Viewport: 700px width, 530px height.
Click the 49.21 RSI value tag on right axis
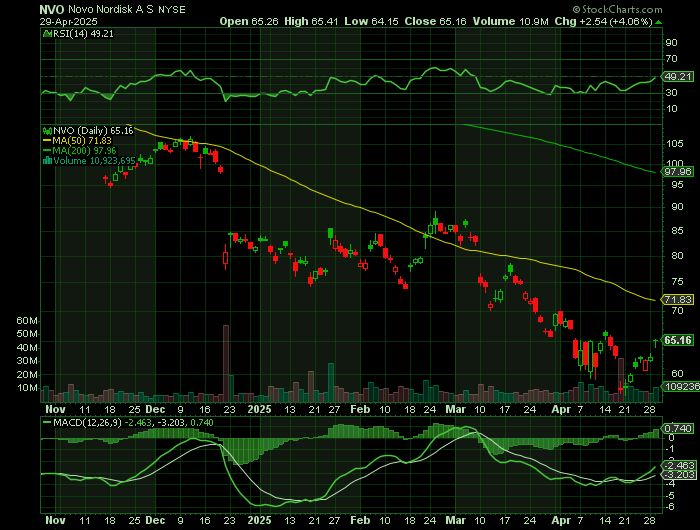[678, 76]
